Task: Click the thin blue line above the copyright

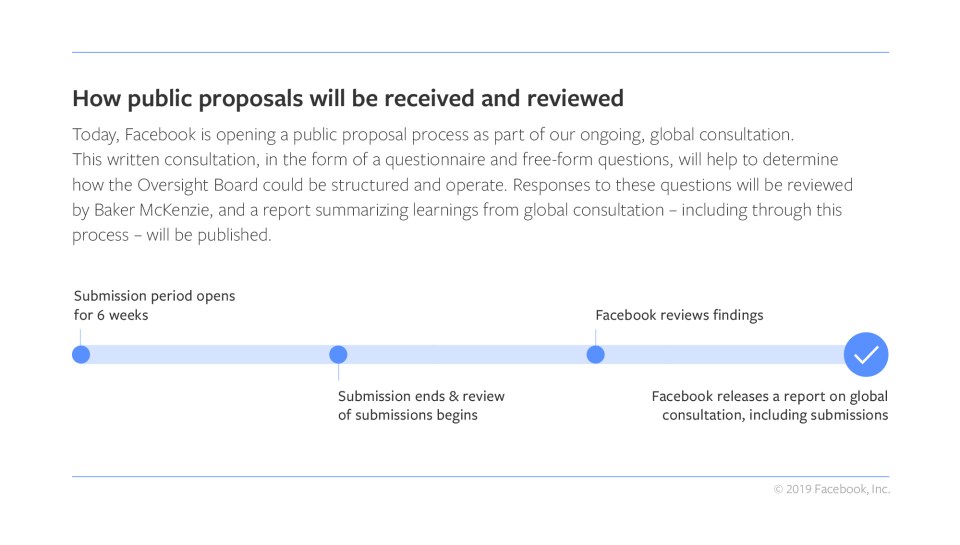Action: (480, 476)
